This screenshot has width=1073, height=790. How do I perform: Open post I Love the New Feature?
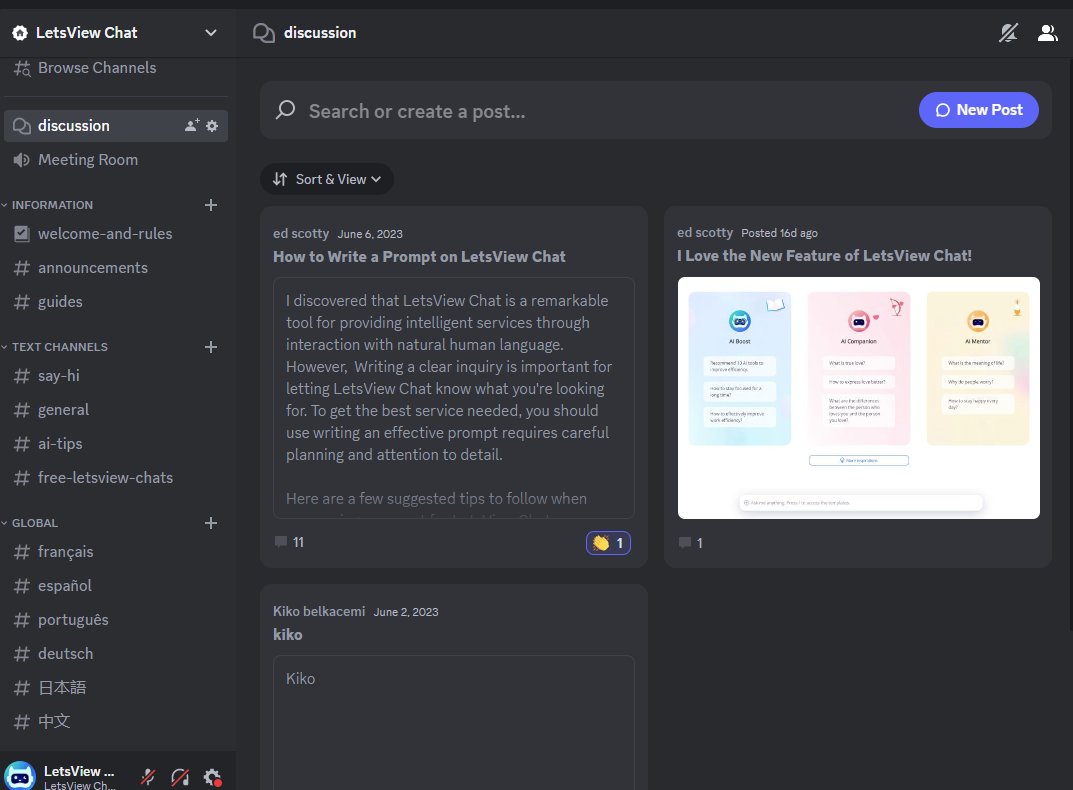[x=824, y=255]
